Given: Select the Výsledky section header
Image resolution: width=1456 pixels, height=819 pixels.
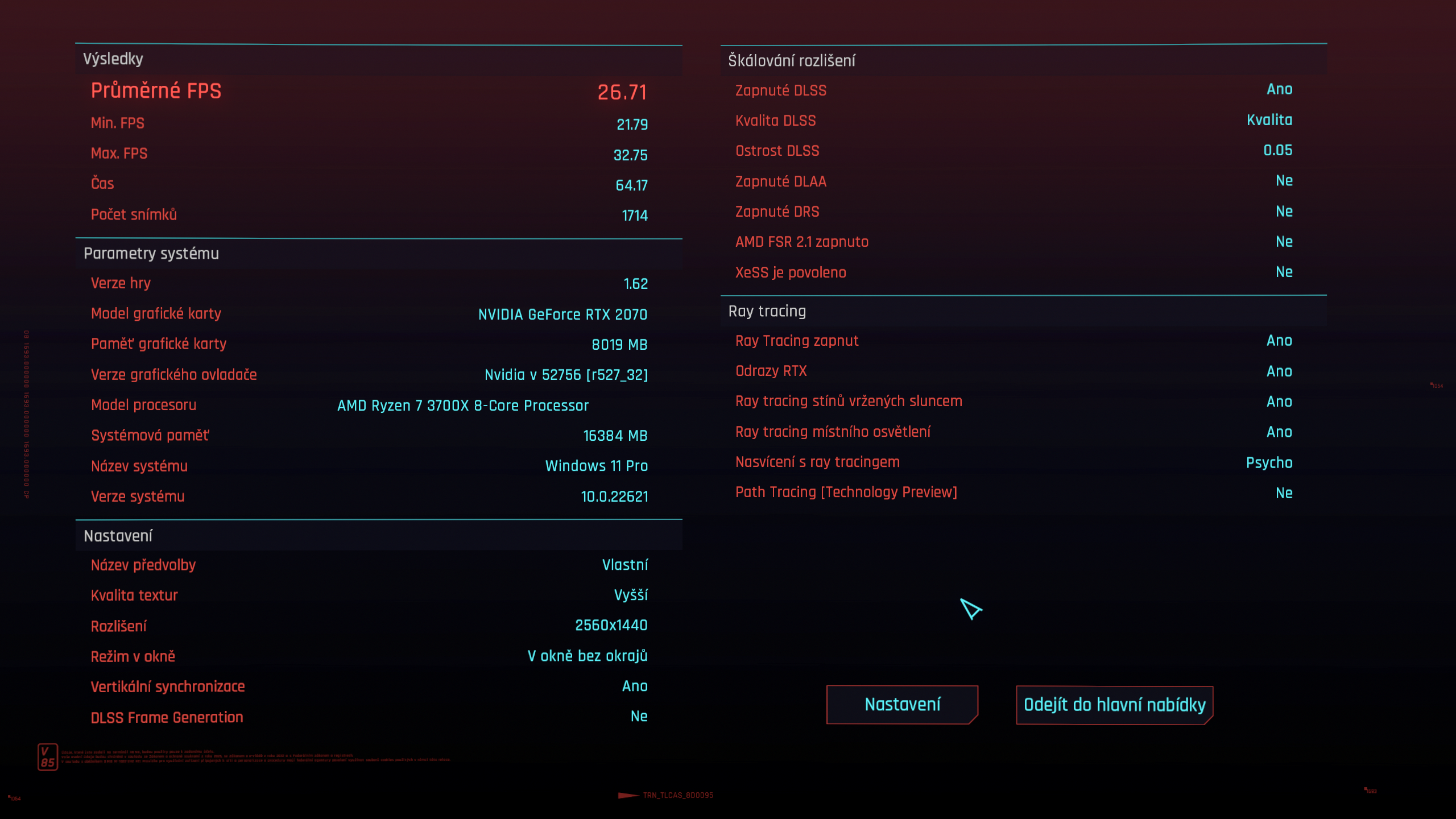Looking at the screenshot, I should click(113, 59).
